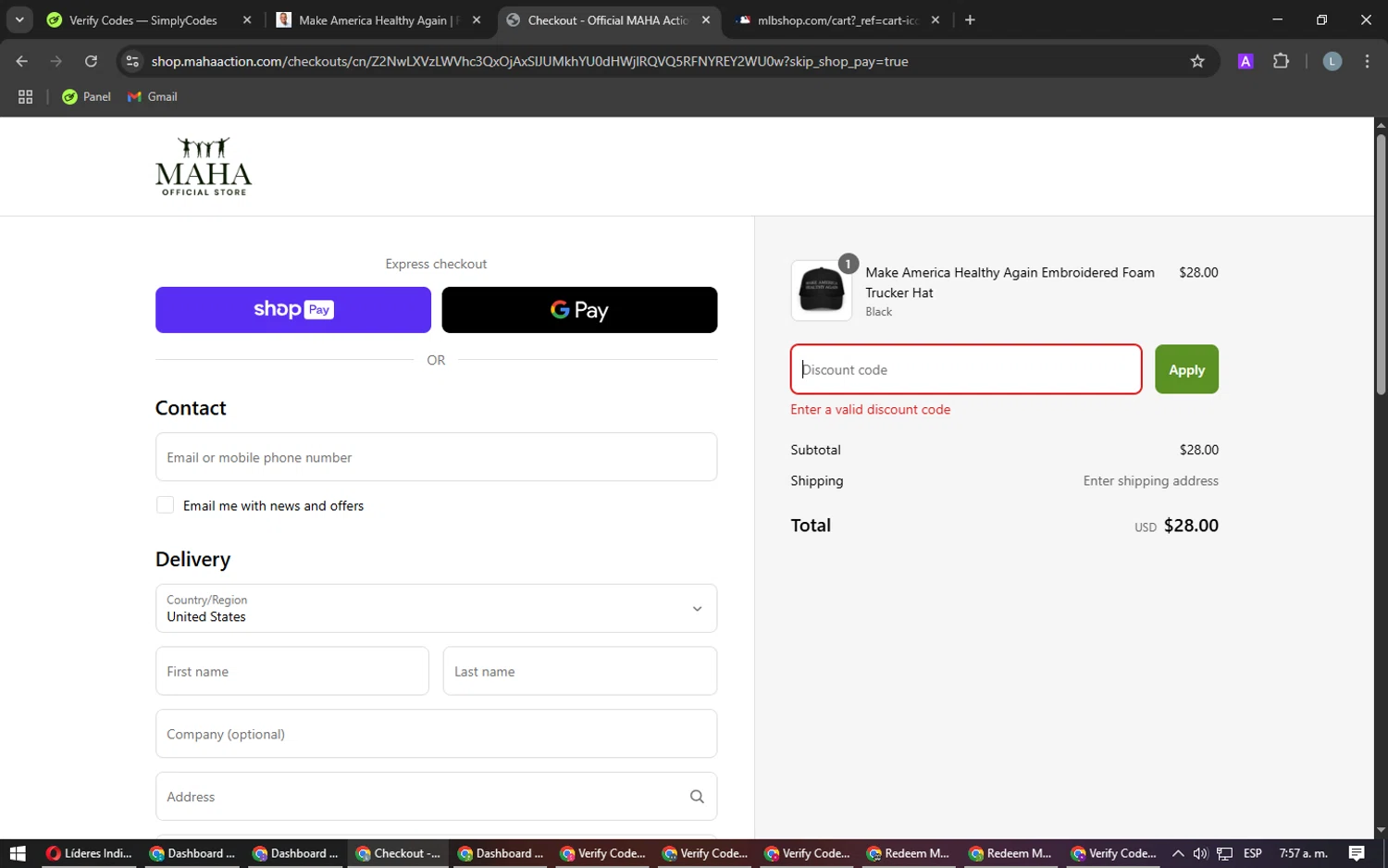This screenshot has height=868, width=1388.
Task: Click the Address search magnifier icon
Action: [697, 797]
